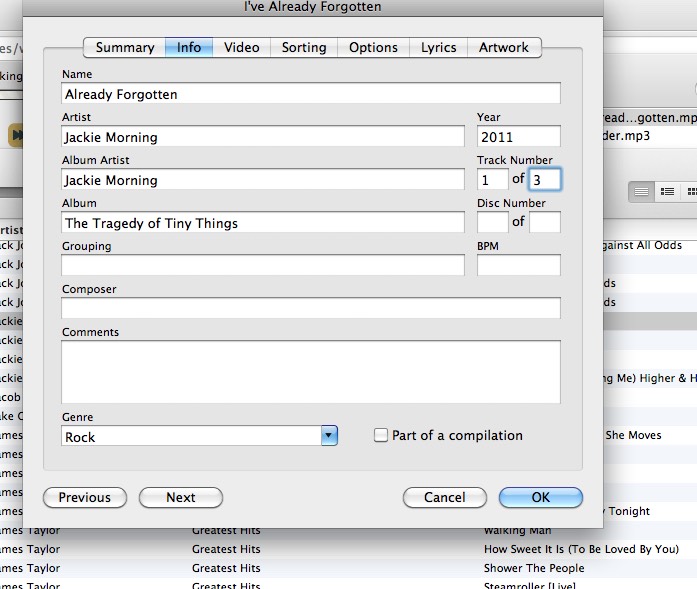Switch to the Lyrics tab
Viewport: 697px width, 589px height.
point(439,48)
